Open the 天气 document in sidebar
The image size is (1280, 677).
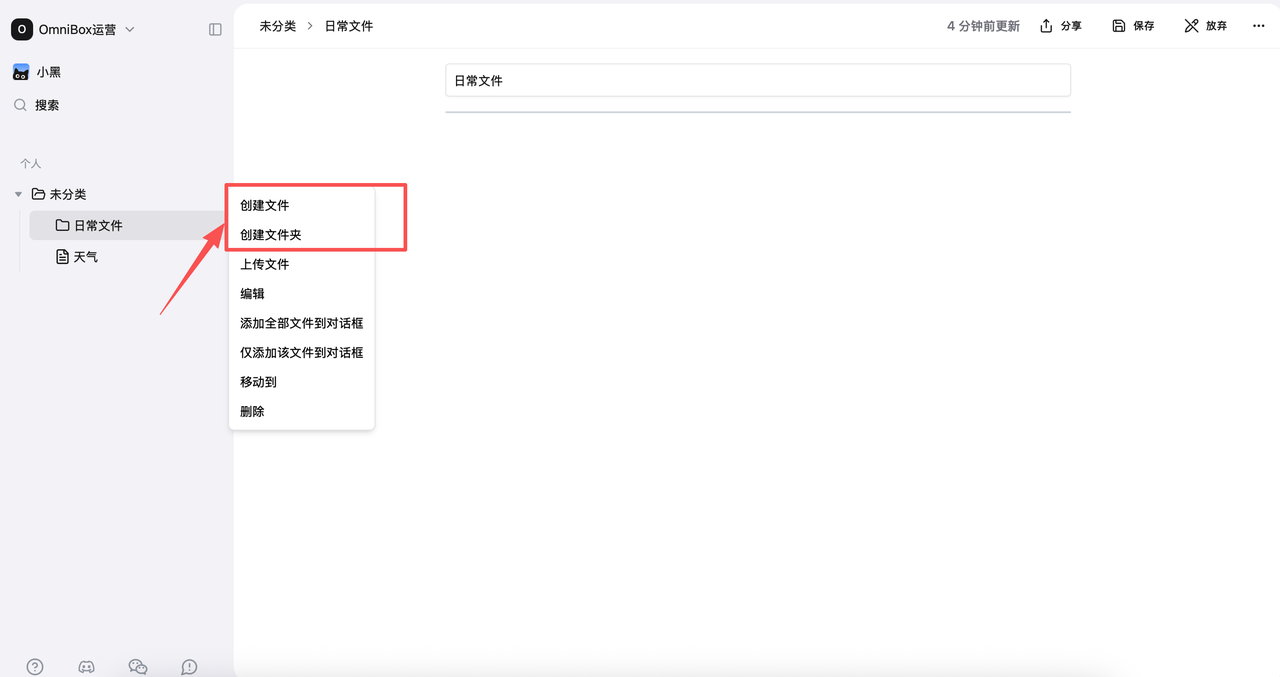tap(85, 257)
